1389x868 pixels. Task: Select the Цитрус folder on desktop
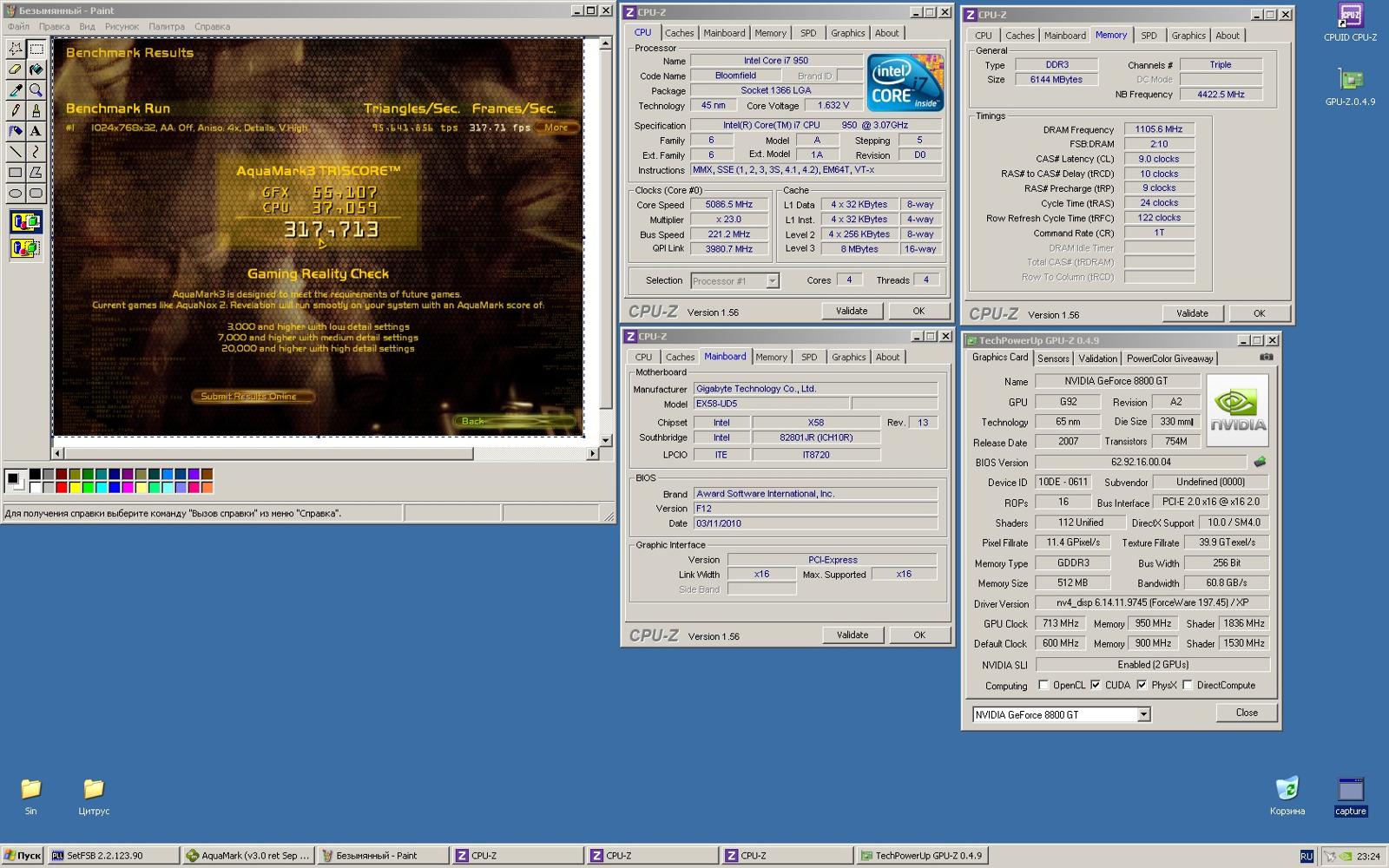[x=94, y=797]
